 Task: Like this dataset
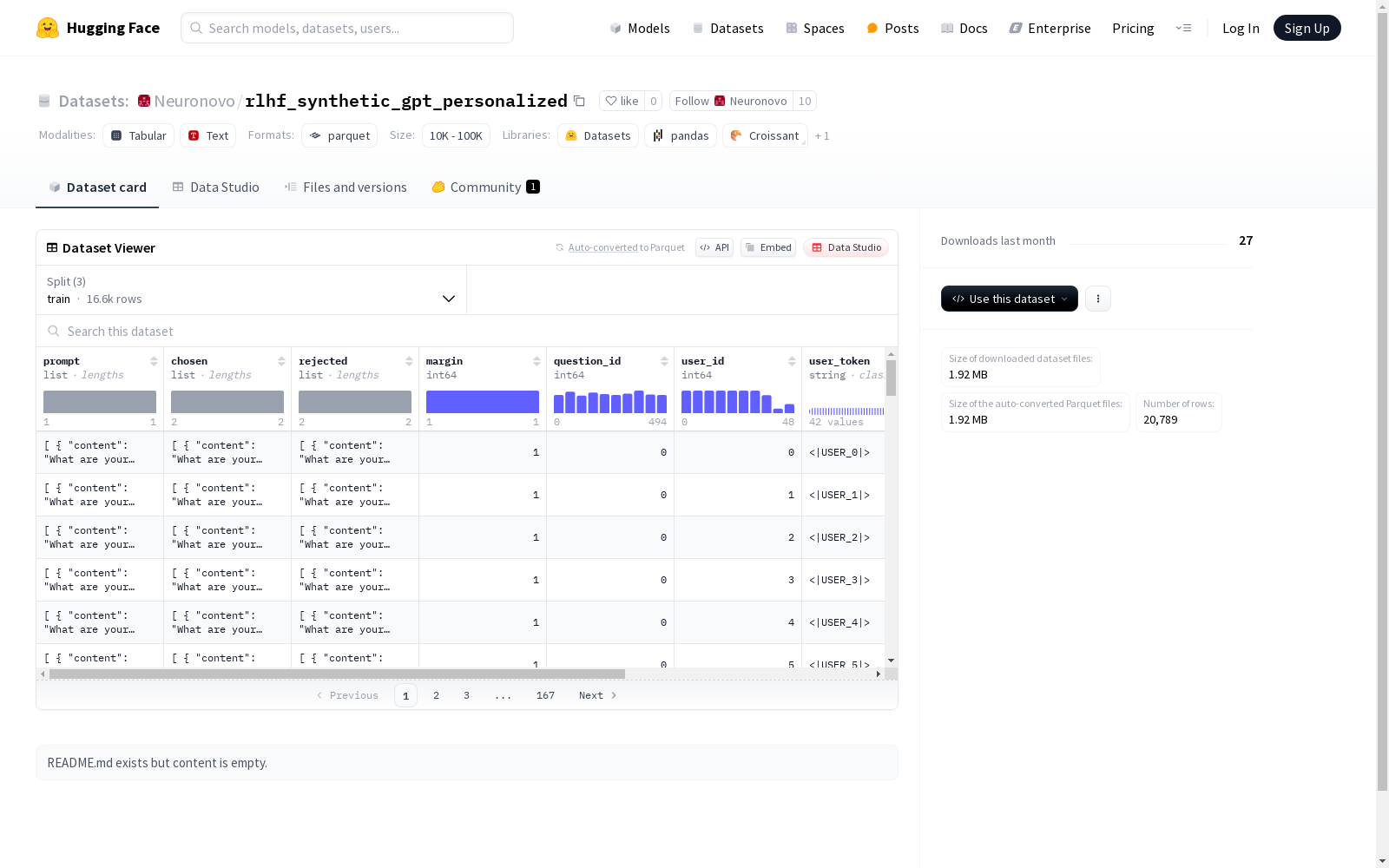point(622,101)
